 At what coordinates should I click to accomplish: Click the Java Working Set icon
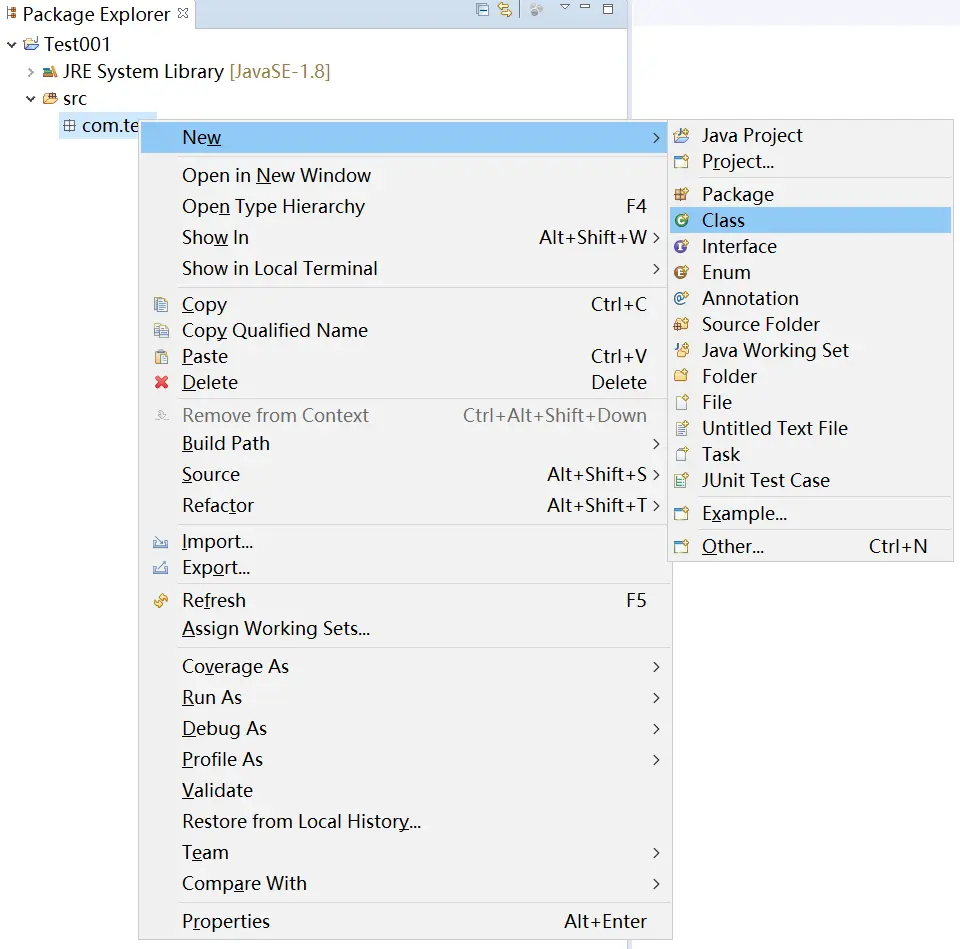point(681,350)
